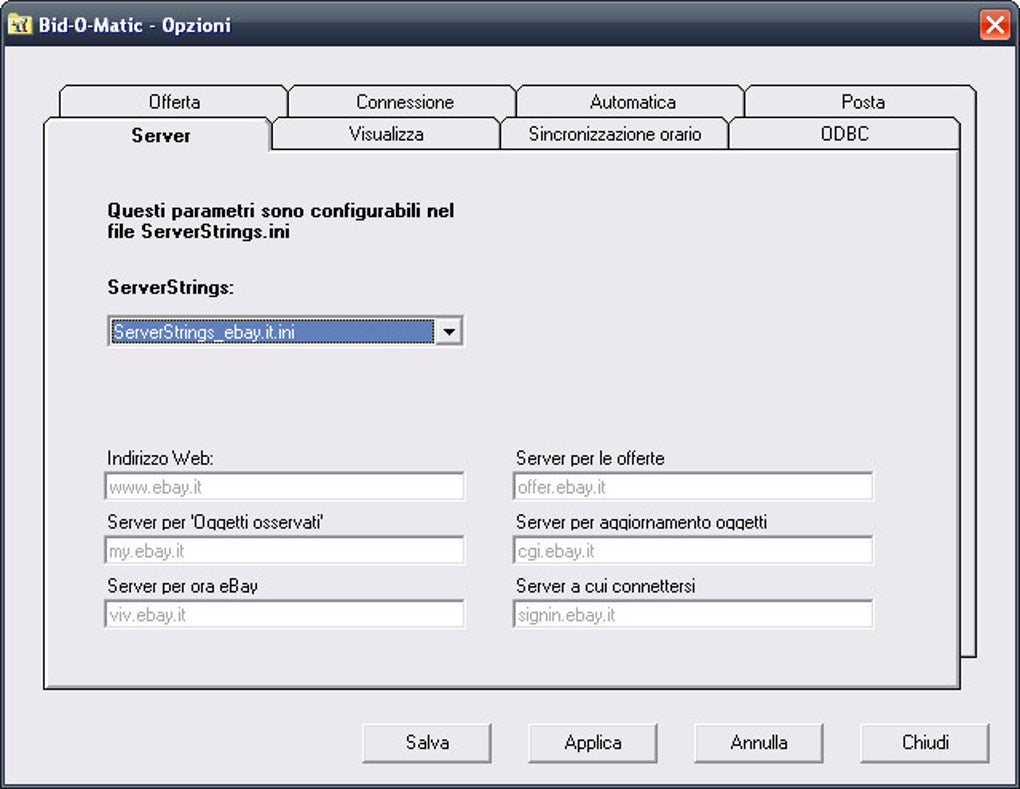
Task: Switch to the Offerta tab
Action: tap(174, 101)
